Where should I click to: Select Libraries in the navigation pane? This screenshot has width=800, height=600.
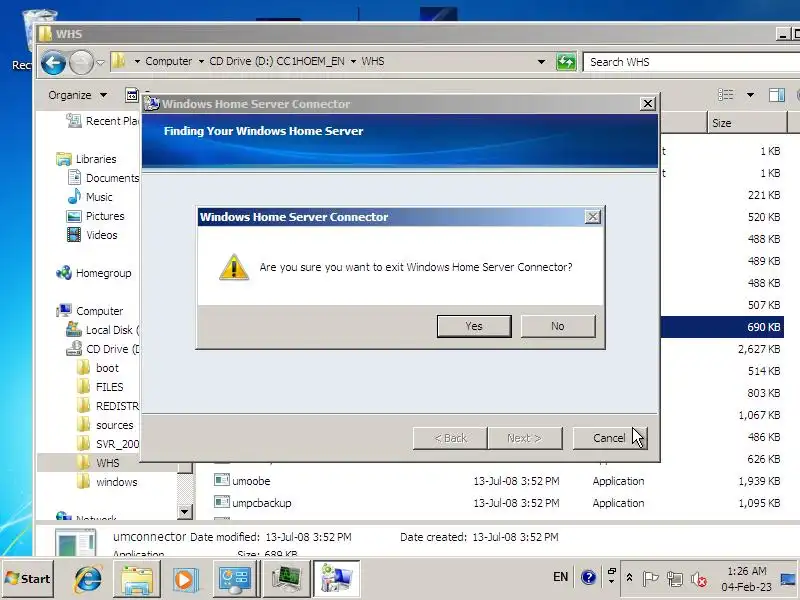[x=86, y=159]
